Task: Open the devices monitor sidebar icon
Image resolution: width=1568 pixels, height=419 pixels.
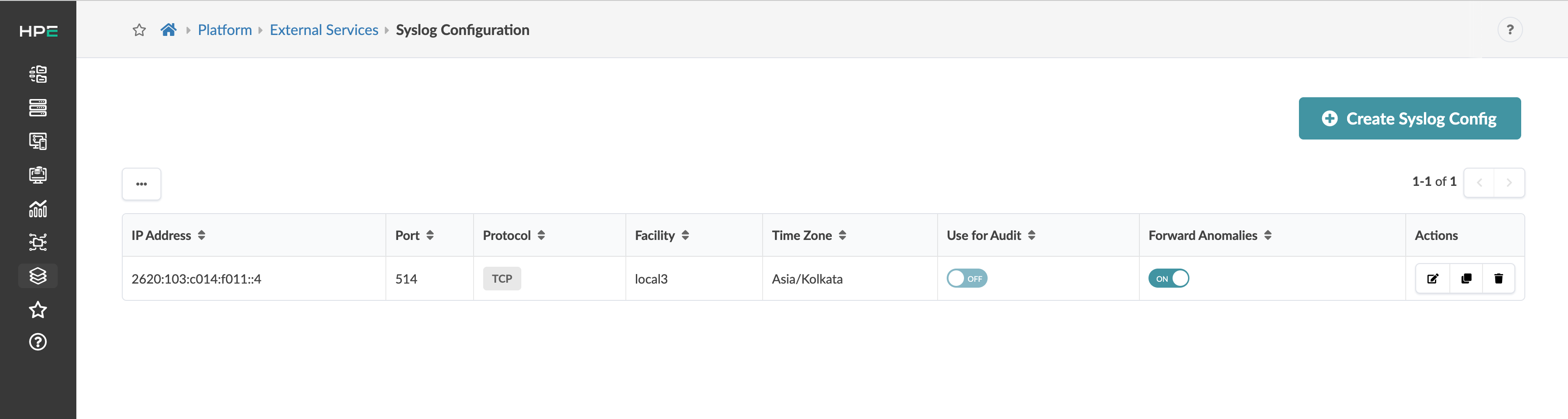Action: coord(38,141)
